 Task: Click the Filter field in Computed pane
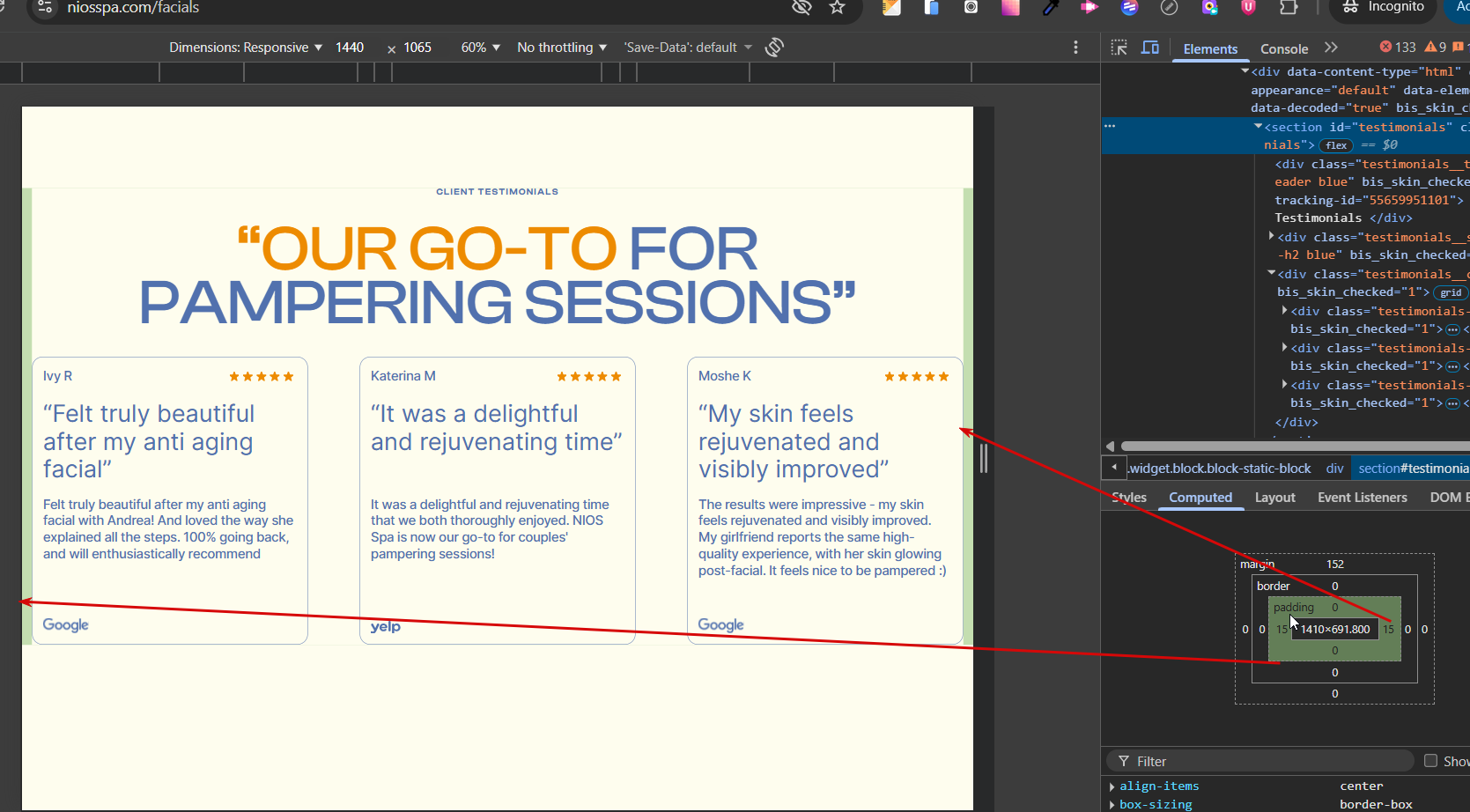click(x=1260, y=761)
